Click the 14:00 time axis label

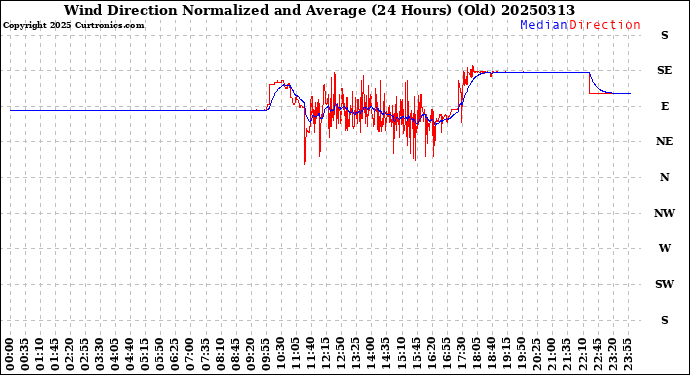point(371,354)
